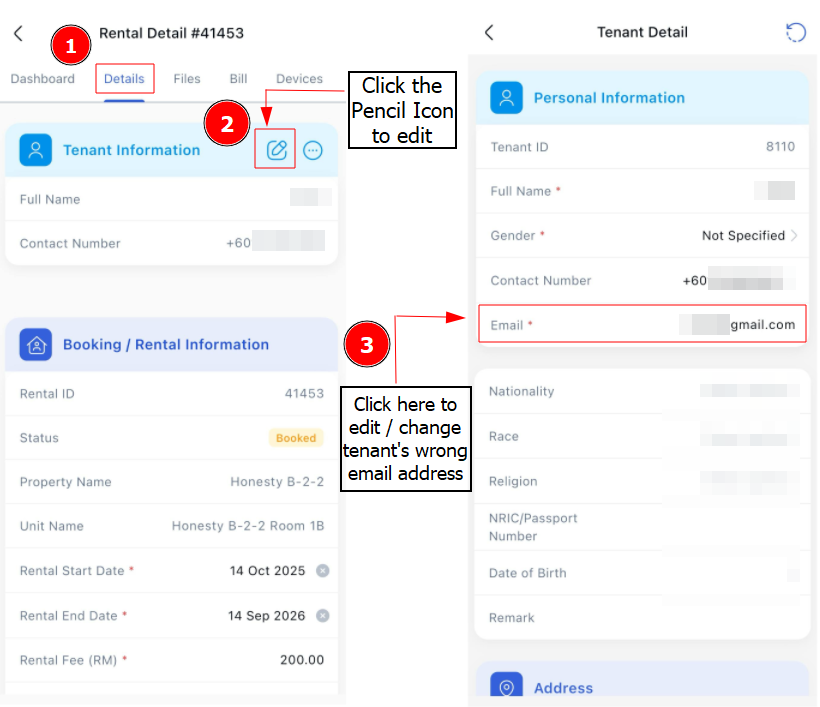Select the Details tab
The height and width of the screenshot is (707, 820).
point(124,79)
